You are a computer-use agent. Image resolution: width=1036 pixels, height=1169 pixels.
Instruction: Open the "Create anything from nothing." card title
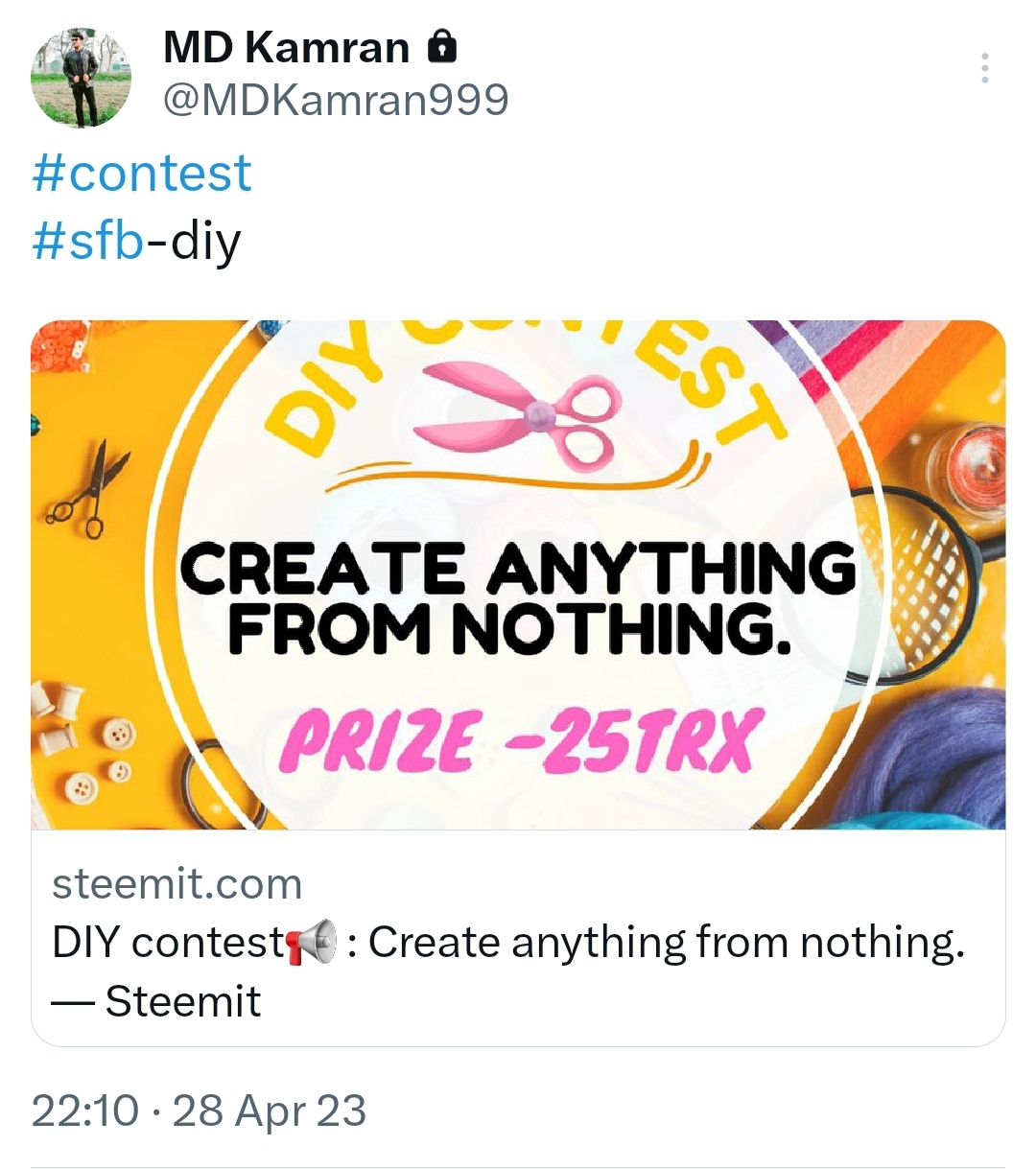click(x=666, y=942)
